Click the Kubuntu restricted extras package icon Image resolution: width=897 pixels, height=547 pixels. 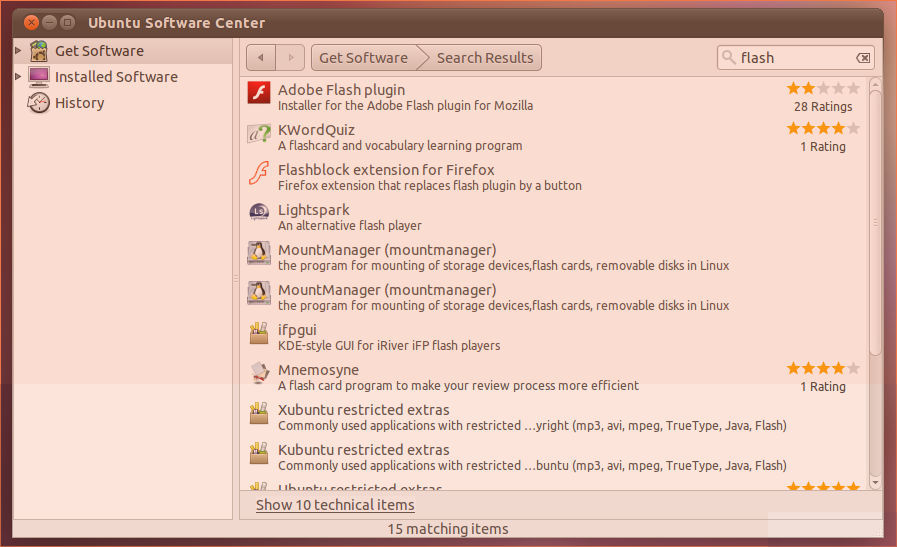coord(259,453)
